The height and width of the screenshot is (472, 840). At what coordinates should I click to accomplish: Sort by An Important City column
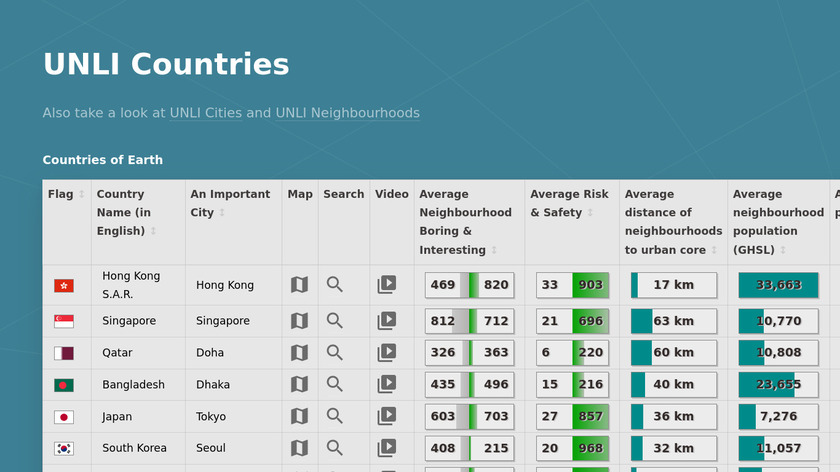[230, 203]
